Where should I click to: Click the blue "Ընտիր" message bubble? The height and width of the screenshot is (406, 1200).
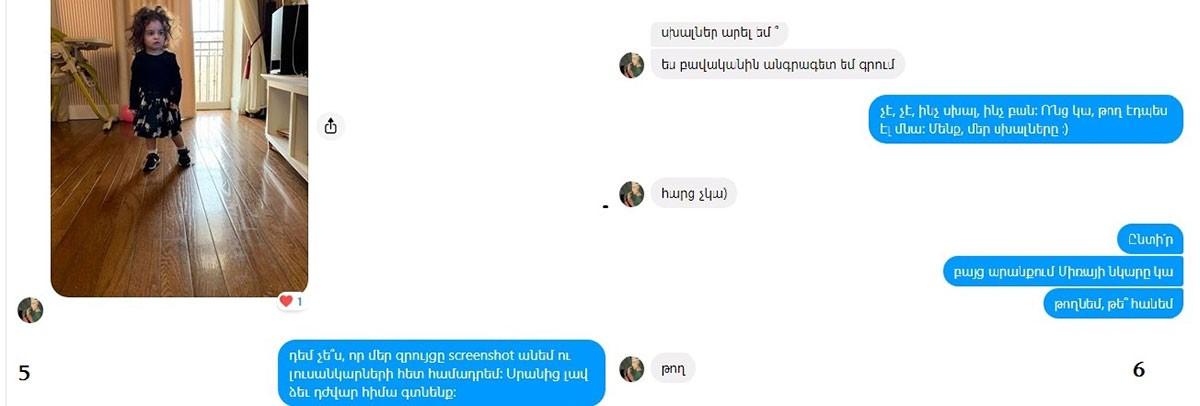pyautogui.click(x=1151, y=239)
